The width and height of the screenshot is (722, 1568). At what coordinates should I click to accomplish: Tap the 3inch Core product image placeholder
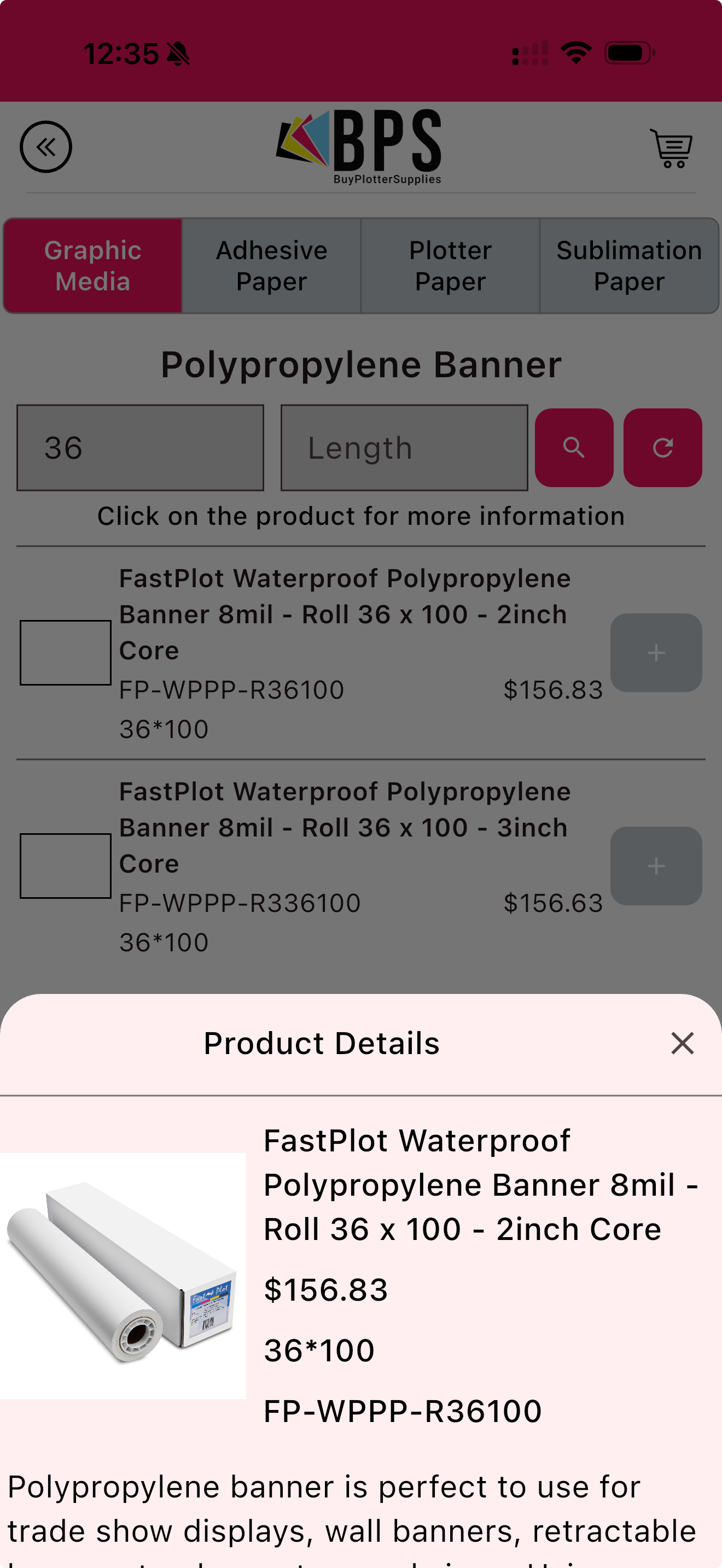65,865
